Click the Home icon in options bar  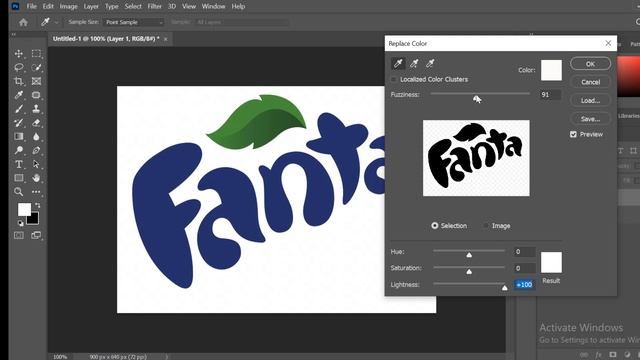23,22
